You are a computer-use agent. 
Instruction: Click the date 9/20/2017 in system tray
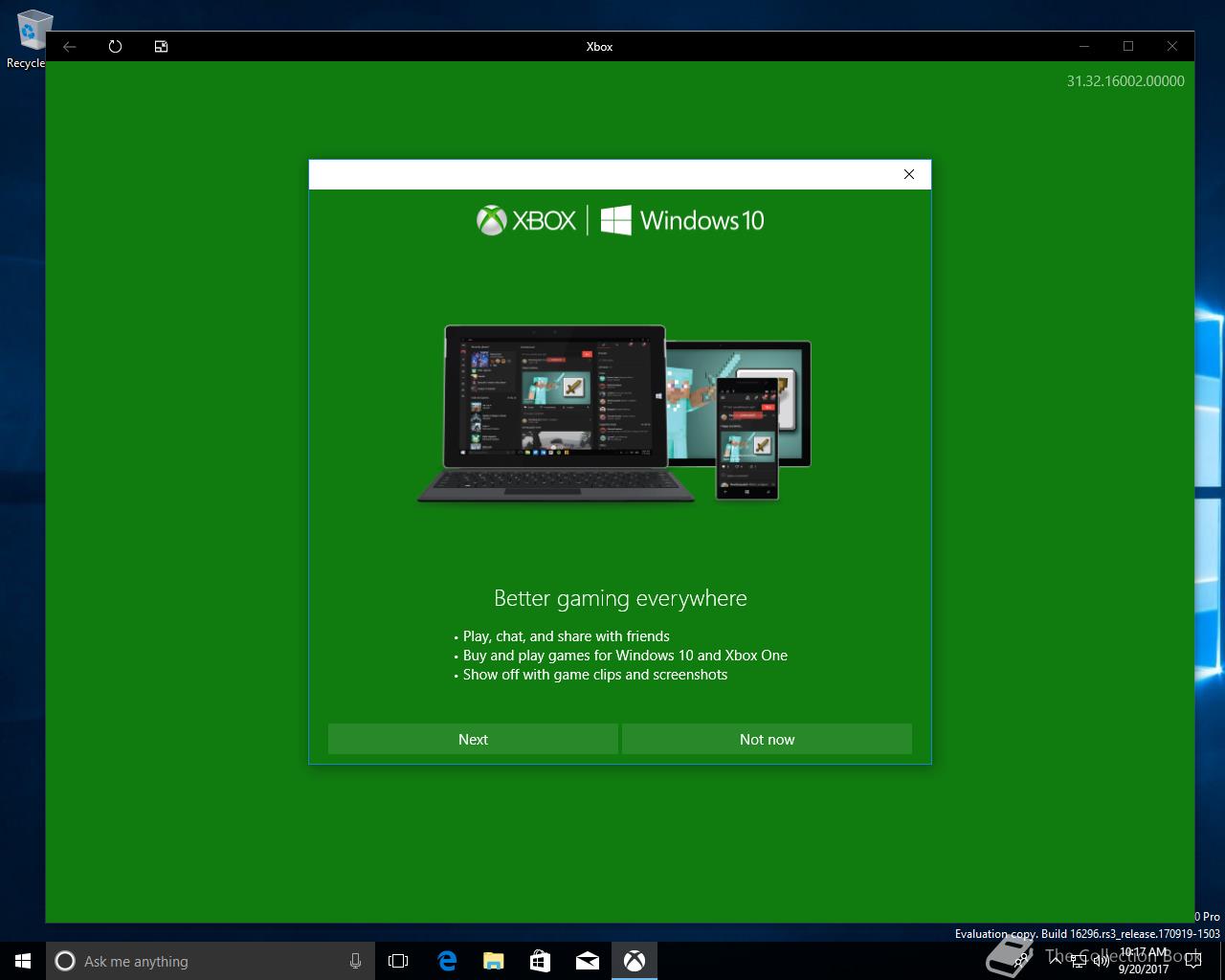click(1144, 969)
